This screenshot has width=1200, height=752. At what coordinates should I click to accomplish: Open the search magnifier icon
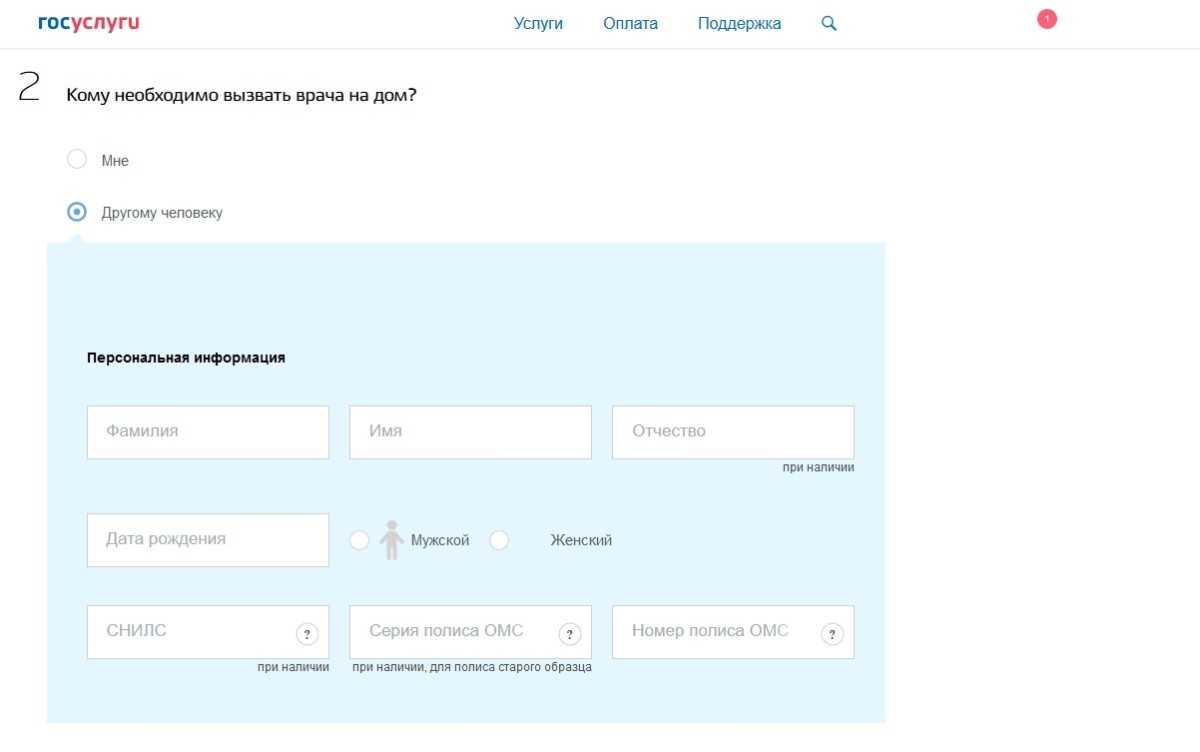[x=828, y=23]
